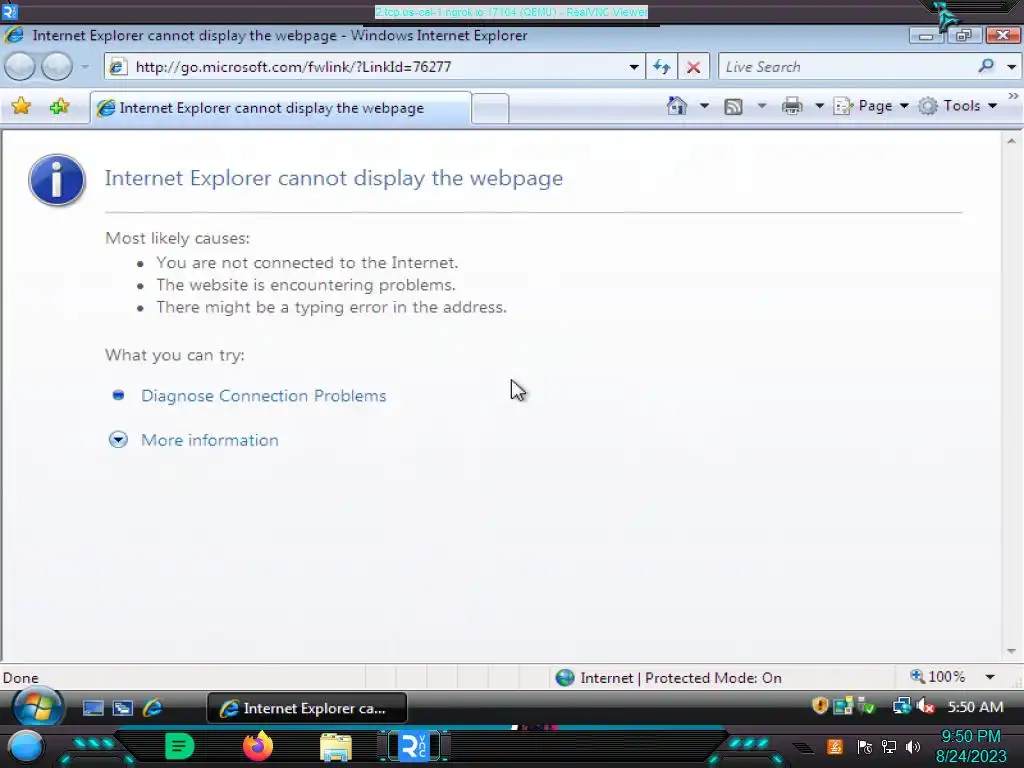Click the Windows Vista Start orb
The image size is (1024, 768).
pyautogui.click(x=37, y=707)
